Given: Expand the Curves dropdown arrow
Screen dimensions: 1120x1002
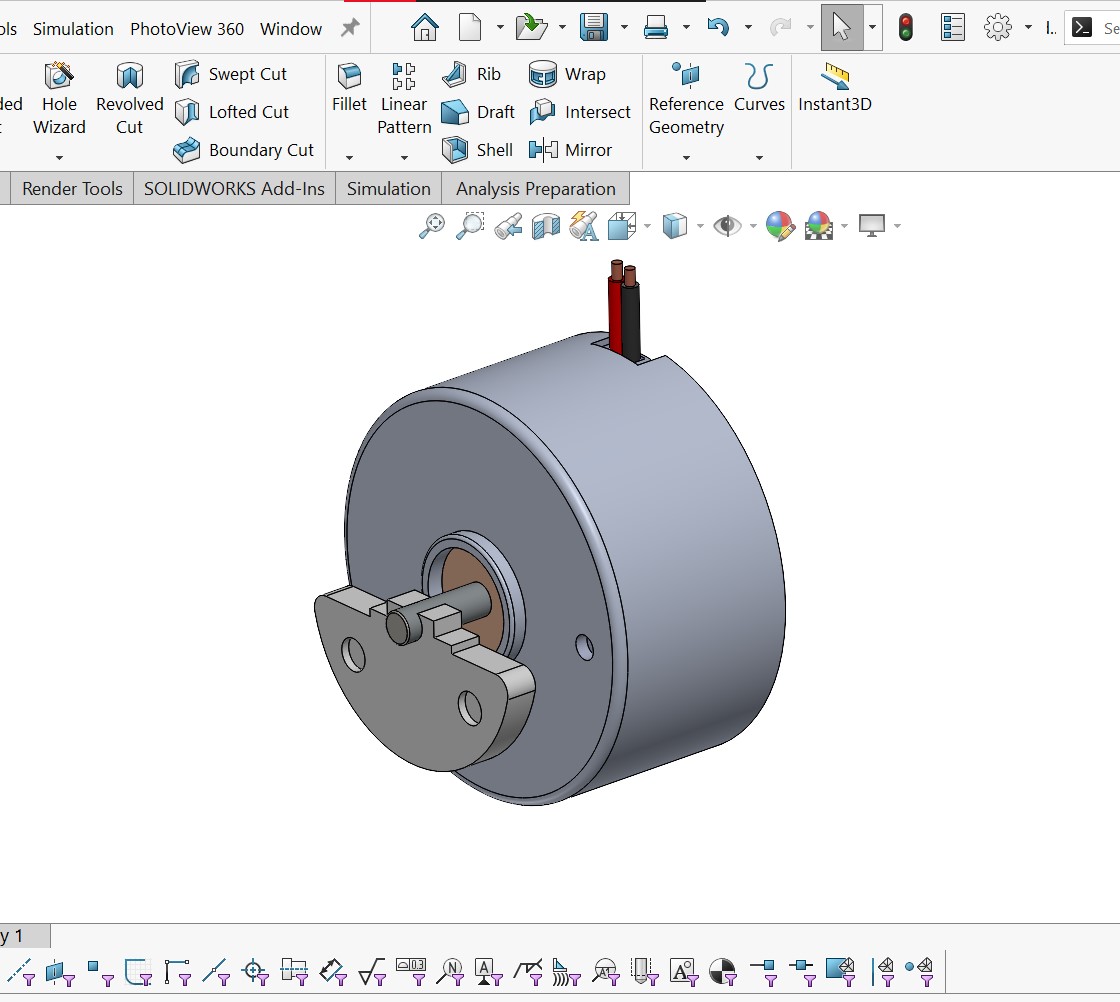Looking at the screenshot, I should tap(759, 158).
